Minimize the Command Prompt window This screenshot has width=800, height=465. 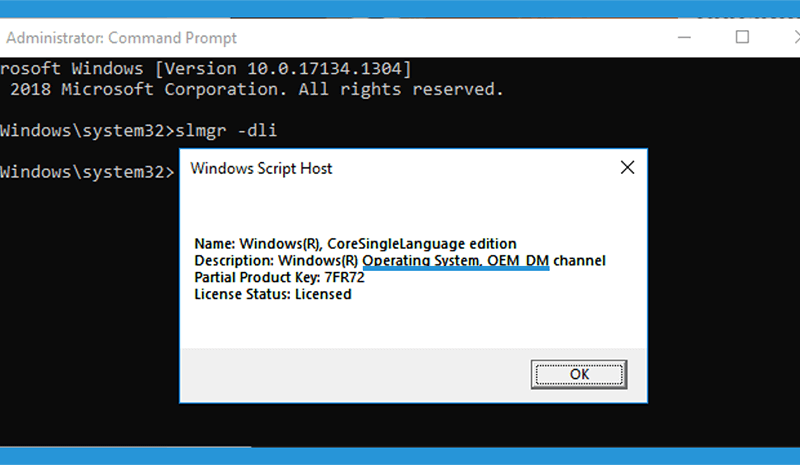(684, 37)
